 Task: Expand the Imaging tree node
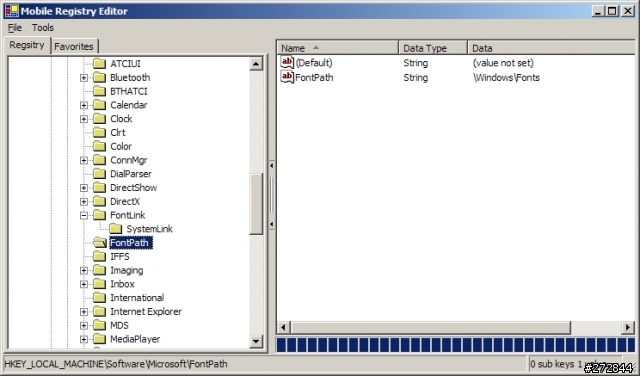pos(84,270)
